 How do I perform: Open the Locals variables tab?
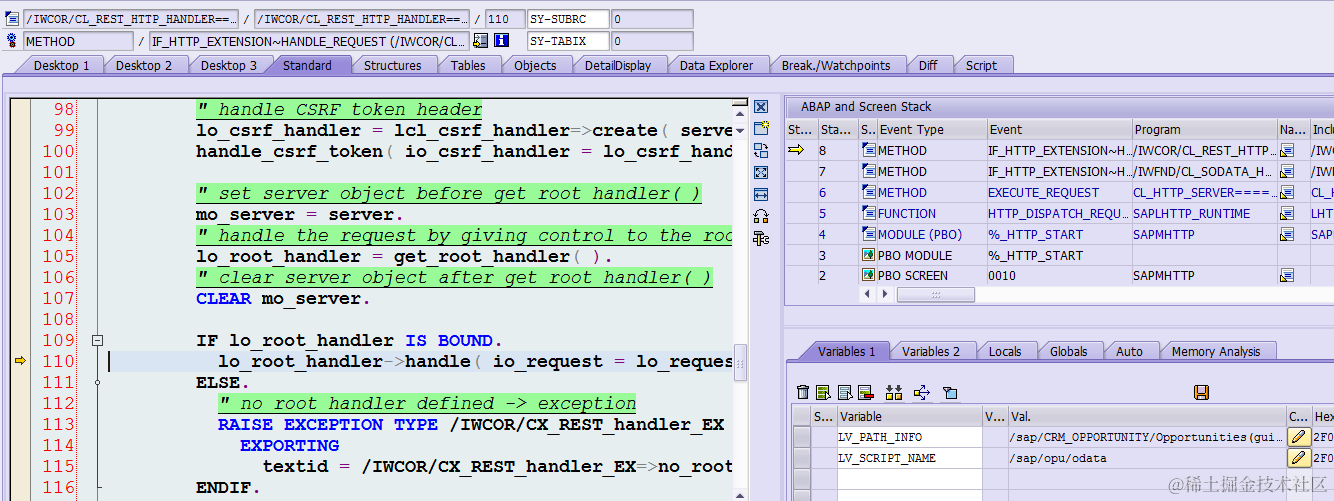click(1005, 351)
